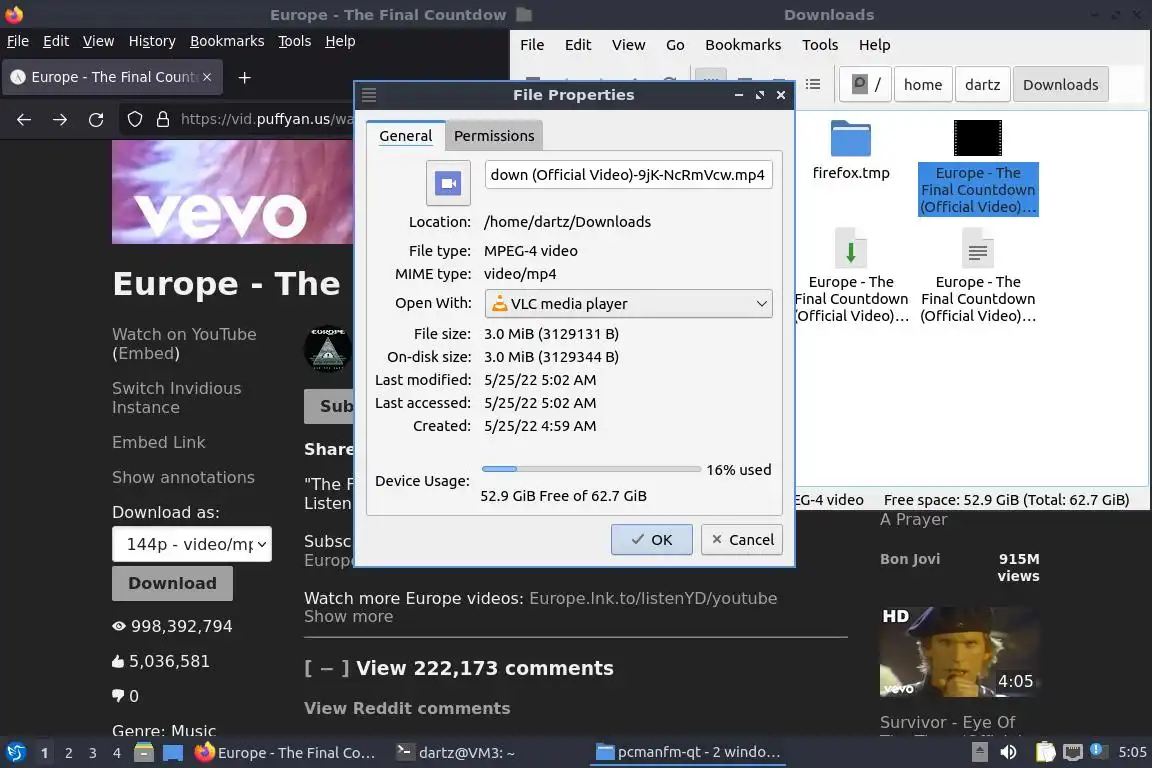Image resolution: width=1152 pixels, height=768 pixels.
Task: Click the Firefox forward arrow
Action: point(60,120)
